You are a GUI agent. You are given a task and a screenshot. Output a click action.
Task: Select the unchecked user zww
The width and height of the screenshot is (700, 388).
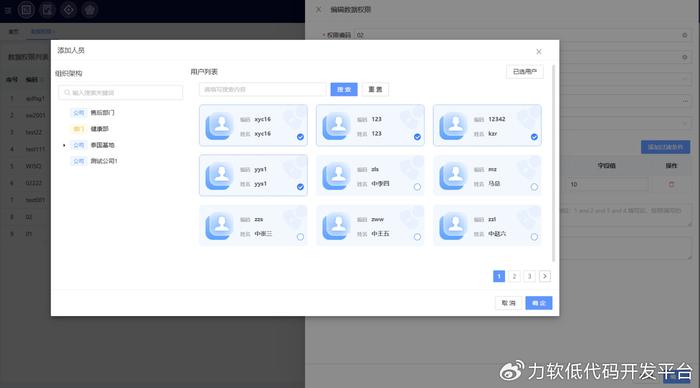click(417, 237)
